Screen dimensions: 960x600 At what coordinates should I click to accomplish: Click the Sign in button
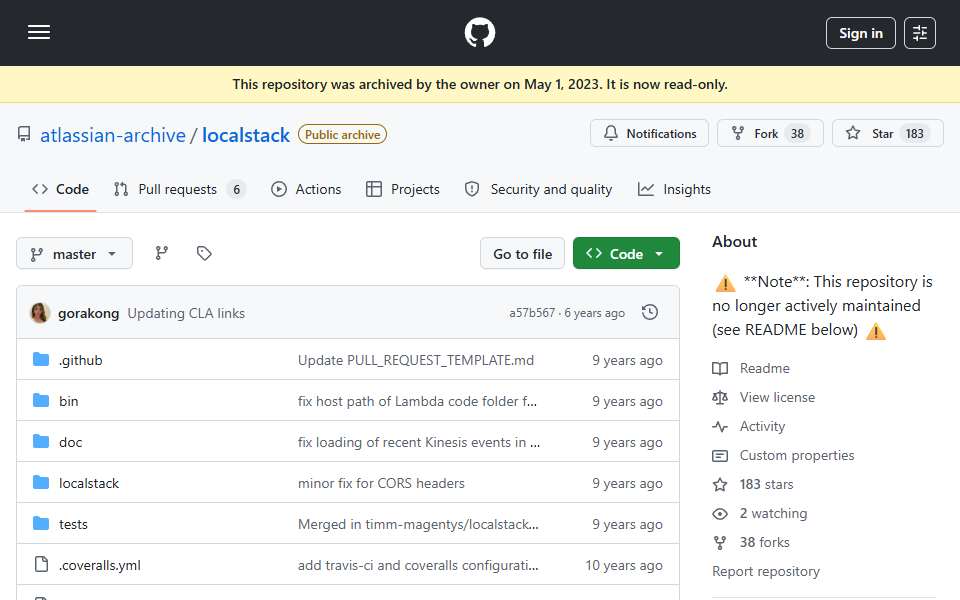tap(860, 33)
